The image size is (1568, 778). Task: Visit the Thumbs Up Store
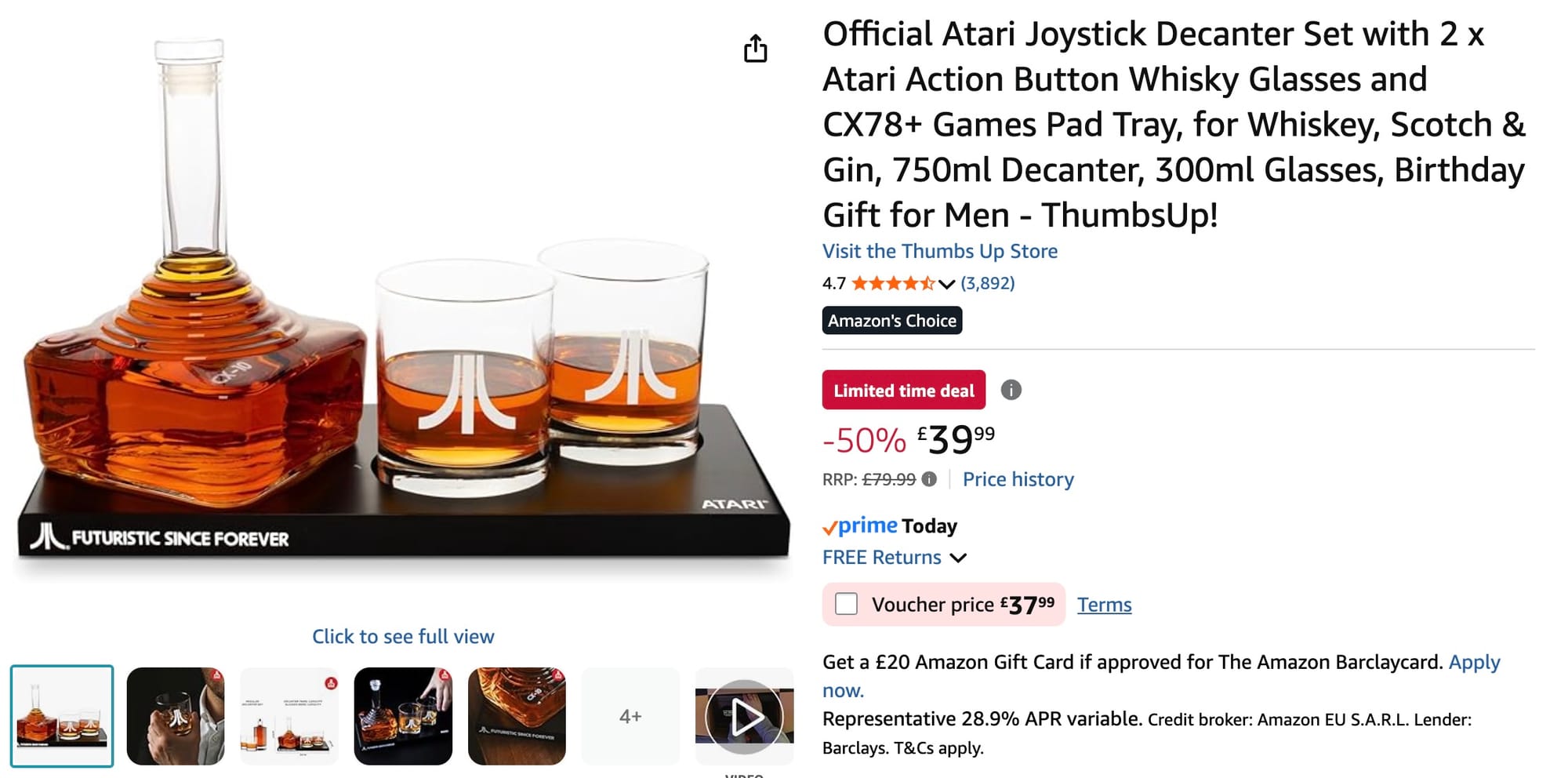tap(940, 252)
